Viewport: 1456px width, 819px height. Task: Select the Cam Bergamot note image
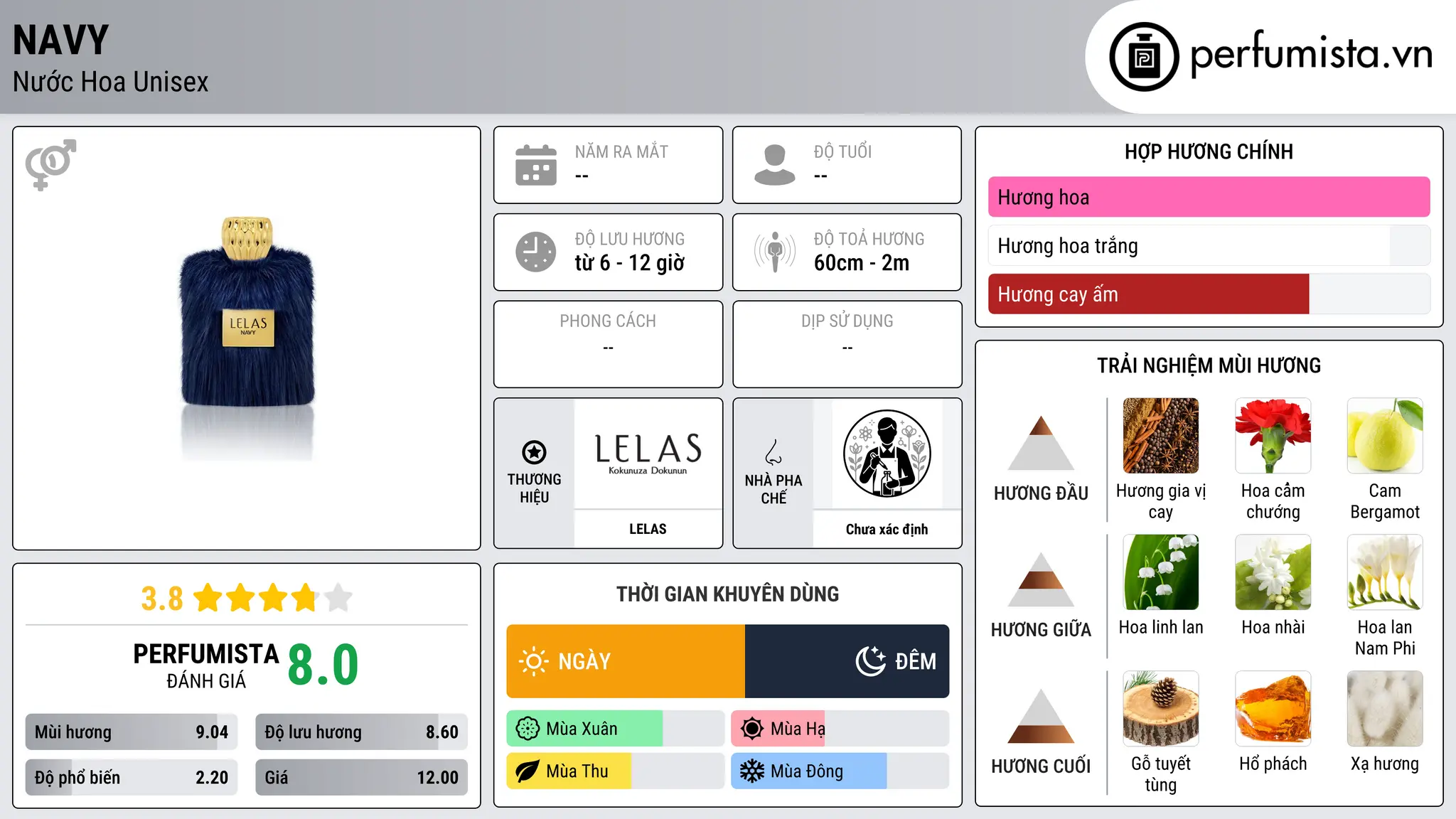[1385, 436]
